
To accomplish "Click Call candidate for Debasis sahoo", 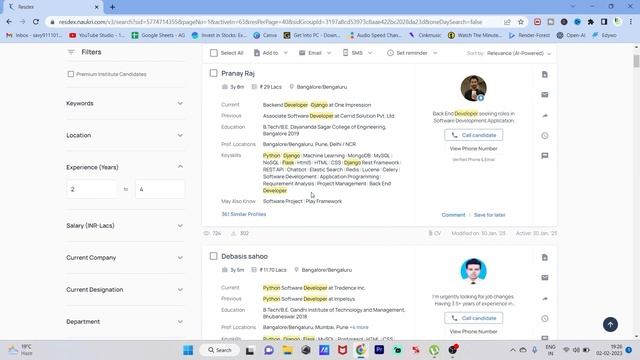I will tap(473, 318).
